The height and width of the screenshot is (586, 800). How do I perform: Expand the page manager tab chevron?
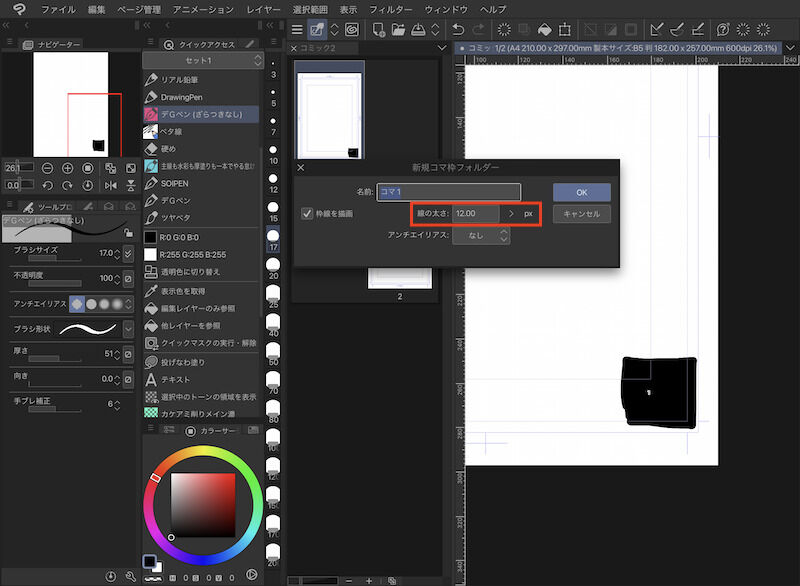click(x=442, y=48)
